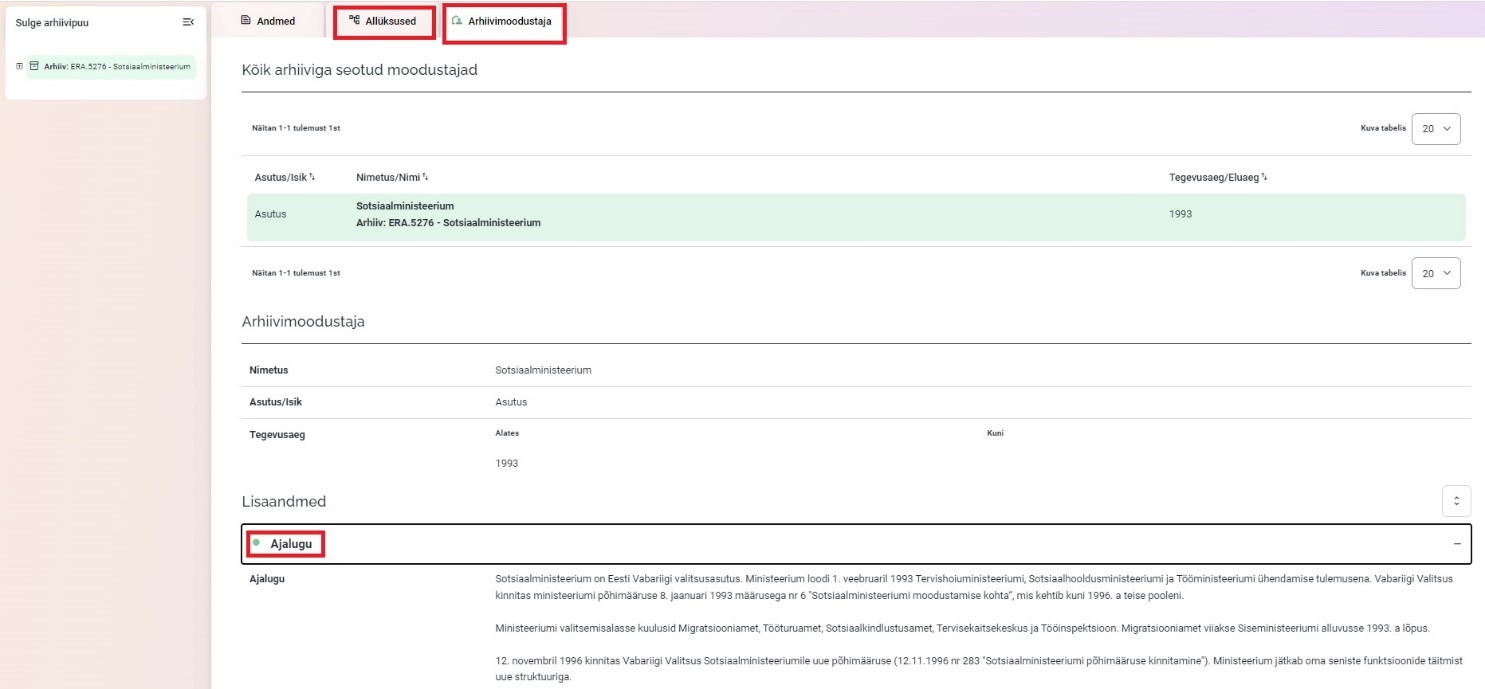Image resolution: width=1485 pixels, height=689 pixels.
Task: Open the Andmed tab
Action: coord(268,21)
